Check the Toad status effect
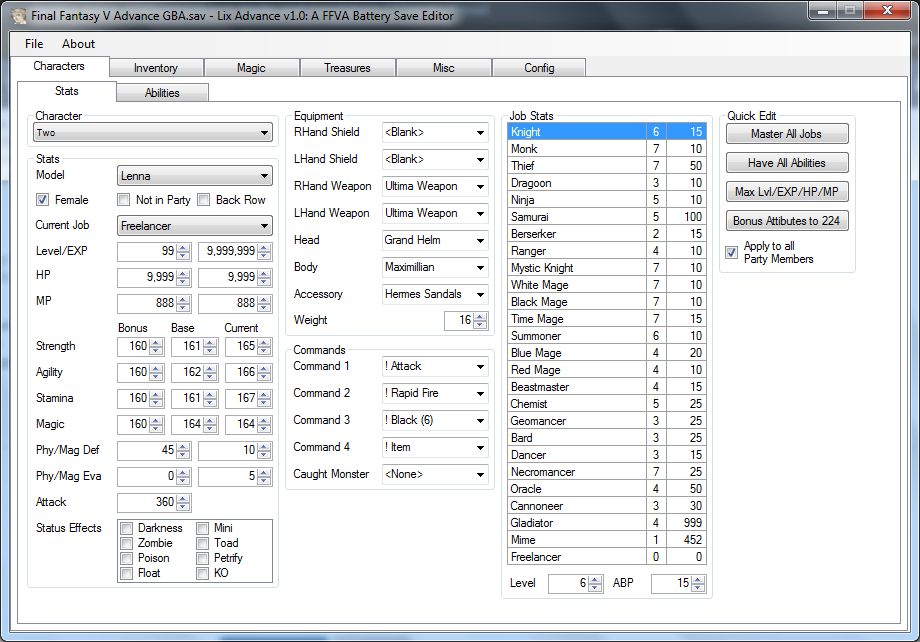 (202, 543)
